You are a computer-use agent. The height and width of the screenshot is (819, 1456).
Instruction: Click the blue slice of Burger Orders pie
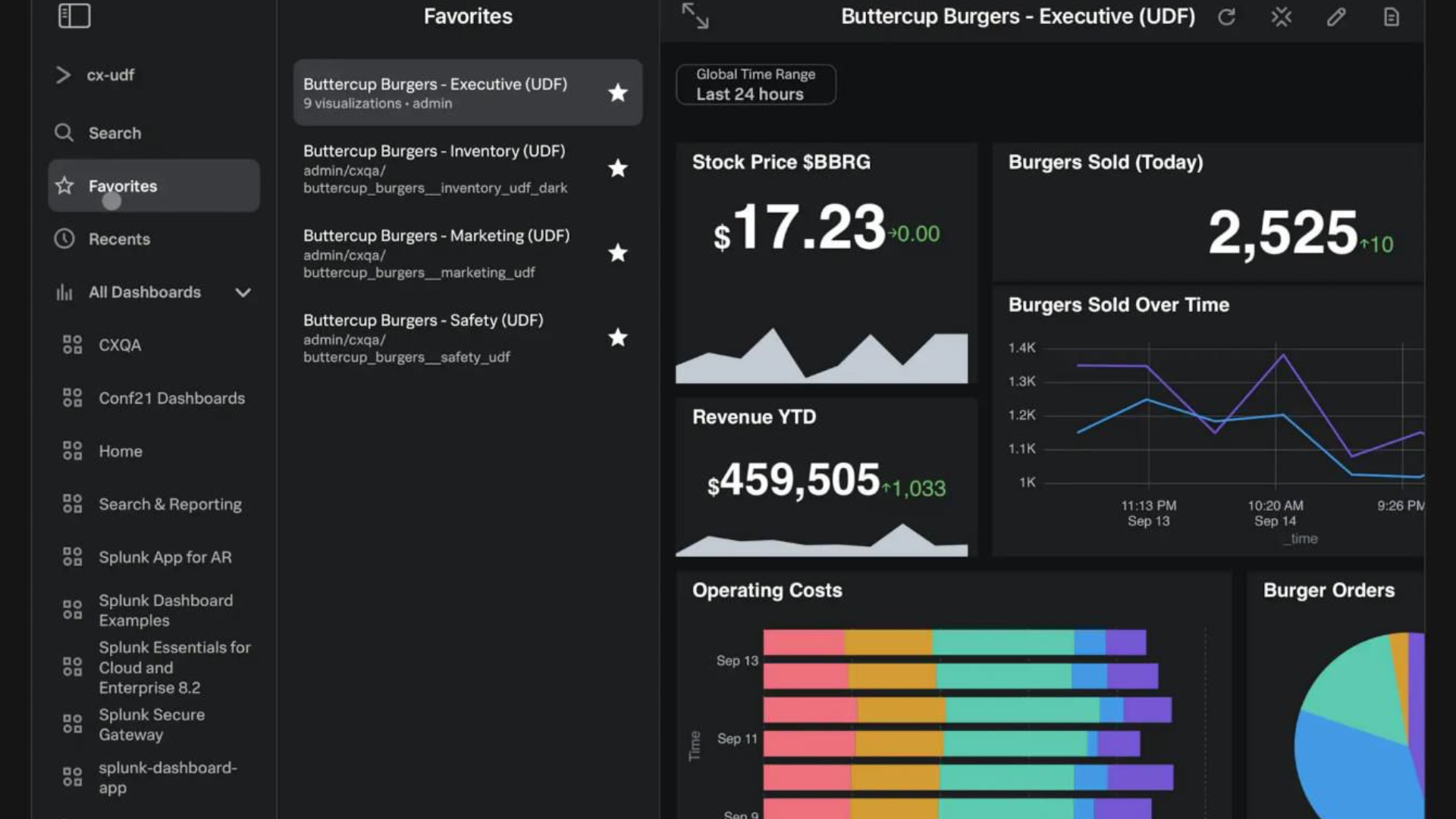(1357, 773)
